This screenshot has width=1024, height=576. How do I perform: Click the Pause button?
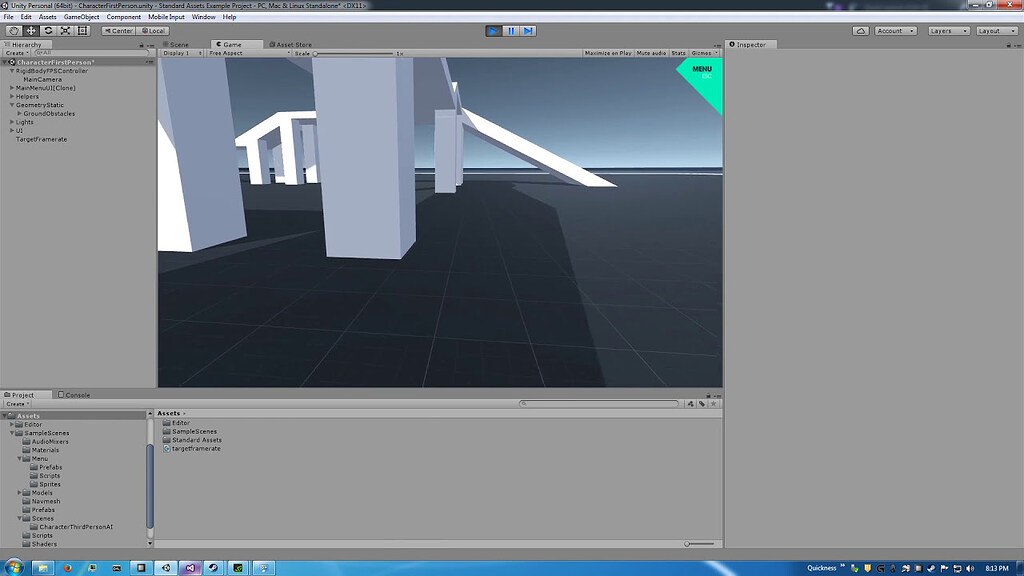(x=511, y=31)
